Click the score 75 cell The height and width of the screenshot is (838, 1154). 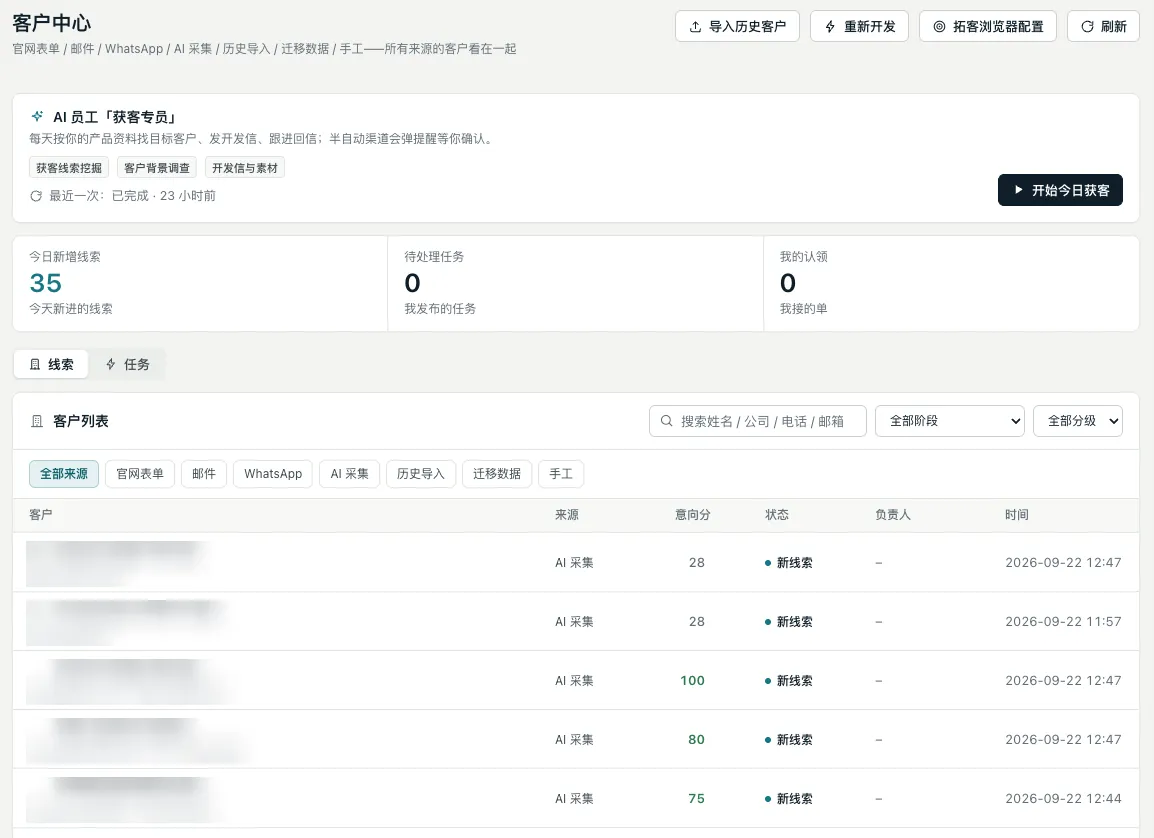pyautogui.click(x=696, y=798)
